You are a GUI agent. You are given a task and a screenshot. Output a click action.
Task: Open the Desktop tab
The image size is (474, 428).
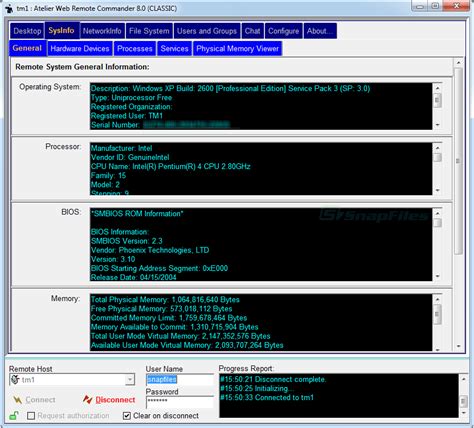27,31
